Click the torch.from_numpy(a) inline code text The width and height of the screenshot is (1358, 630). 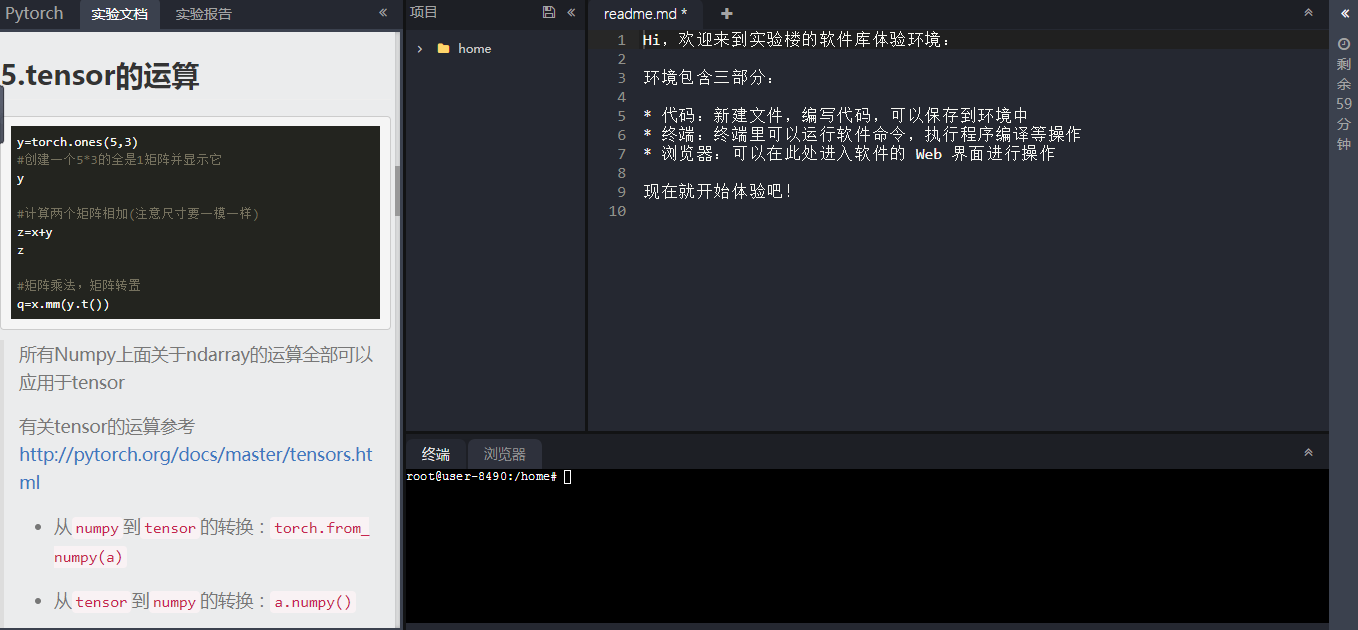coord(320,527)
